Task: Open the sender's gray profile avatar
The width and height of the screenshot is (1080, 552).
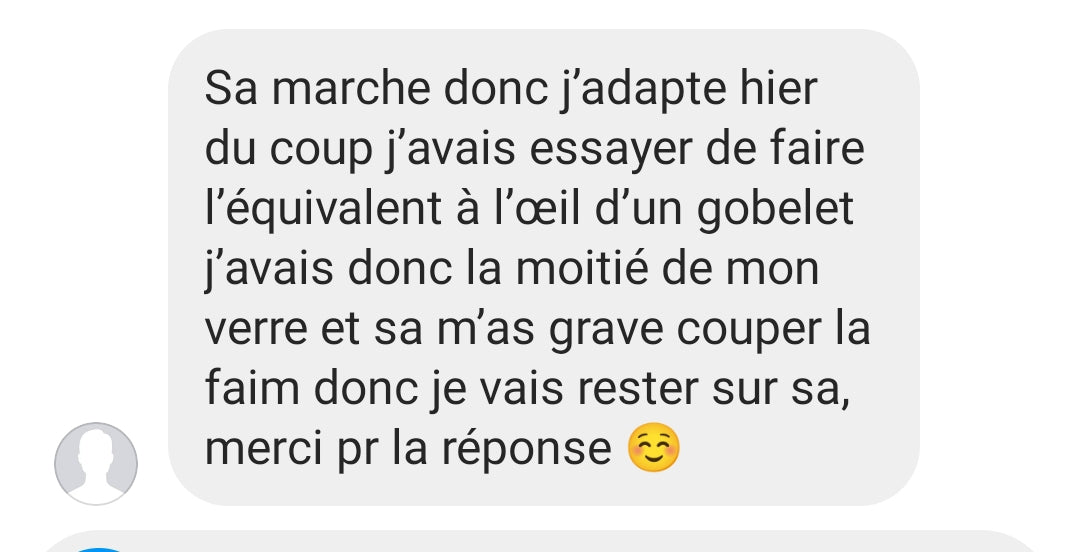Action: 96,464
